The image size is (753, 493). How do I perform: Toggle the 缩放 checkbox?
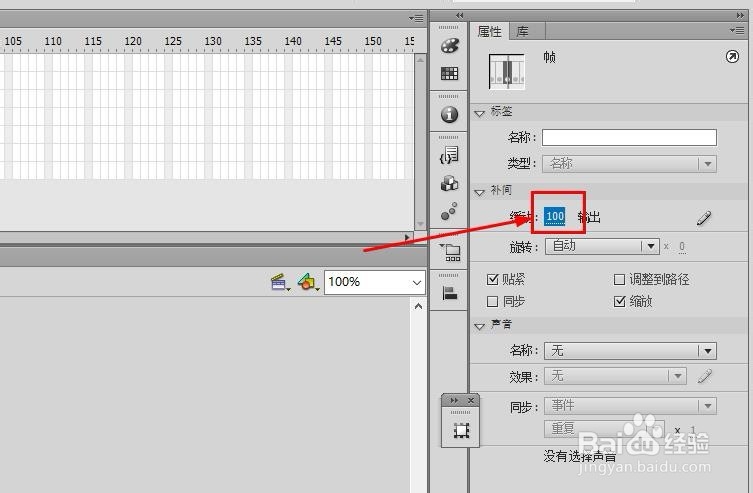pos(619,301)
